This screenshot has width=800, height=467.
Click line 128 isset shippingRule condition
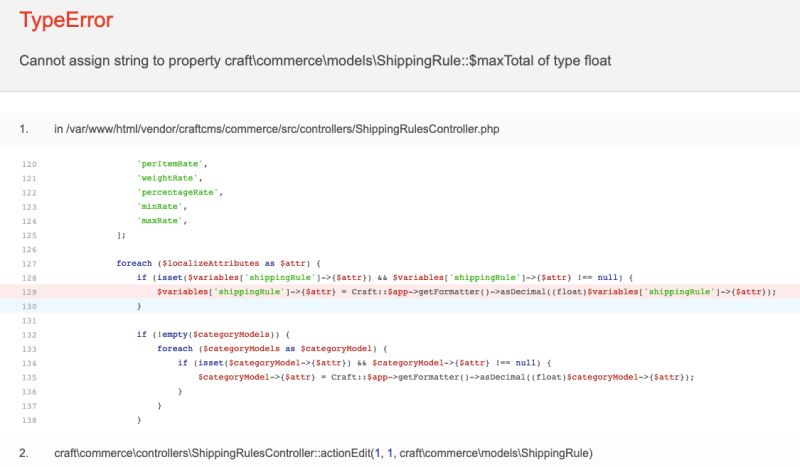click(x=385, y=278)
